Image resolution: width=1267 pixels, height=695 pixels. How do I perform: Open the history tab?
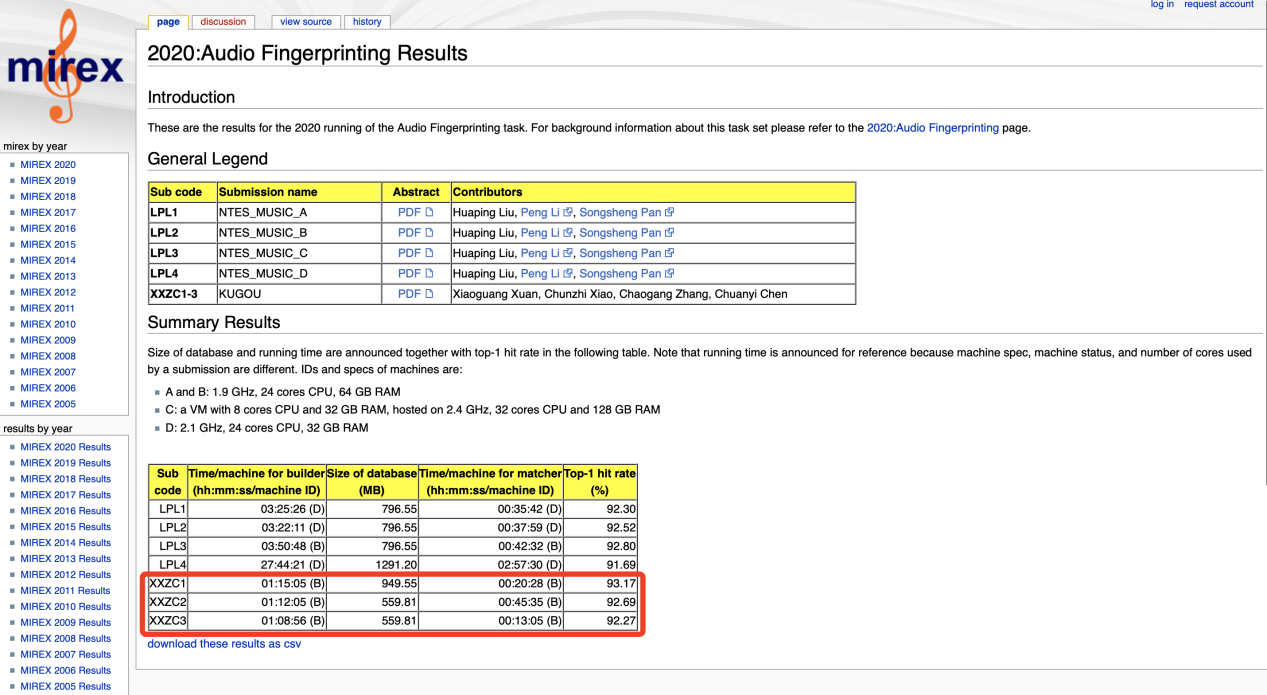pos(367,21)
